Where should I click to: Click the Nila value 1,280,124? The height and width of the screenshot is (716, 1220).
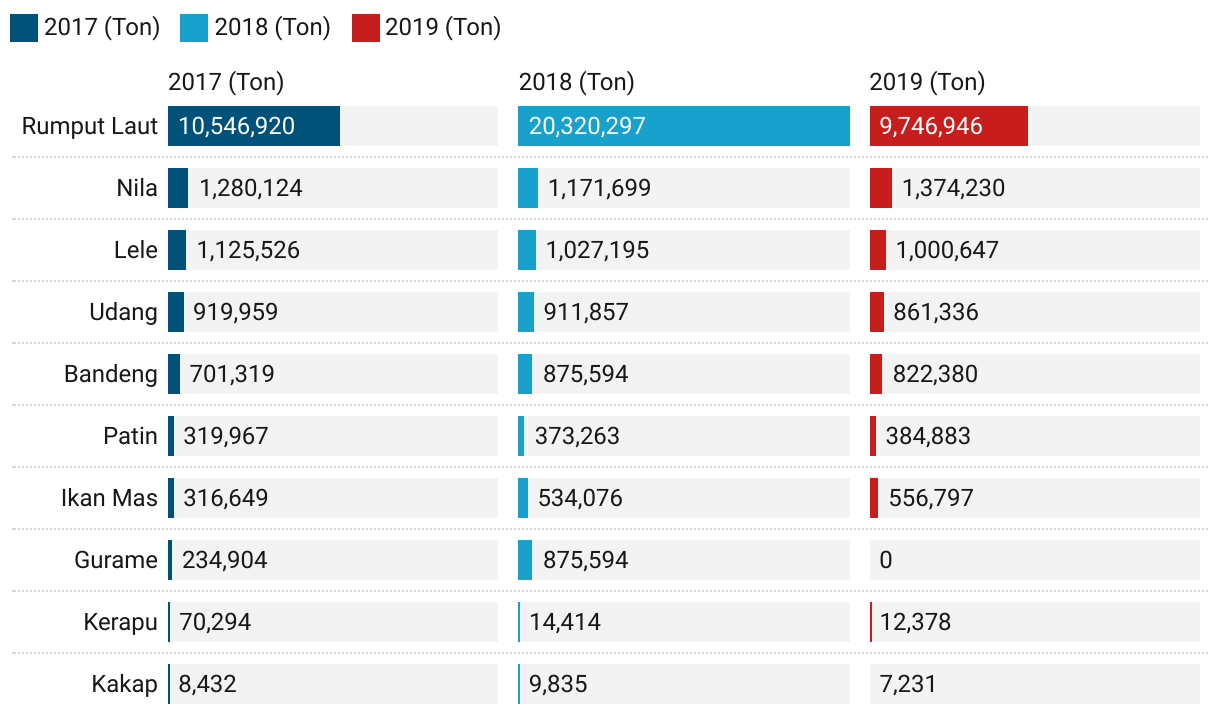[x=250, y=188]
